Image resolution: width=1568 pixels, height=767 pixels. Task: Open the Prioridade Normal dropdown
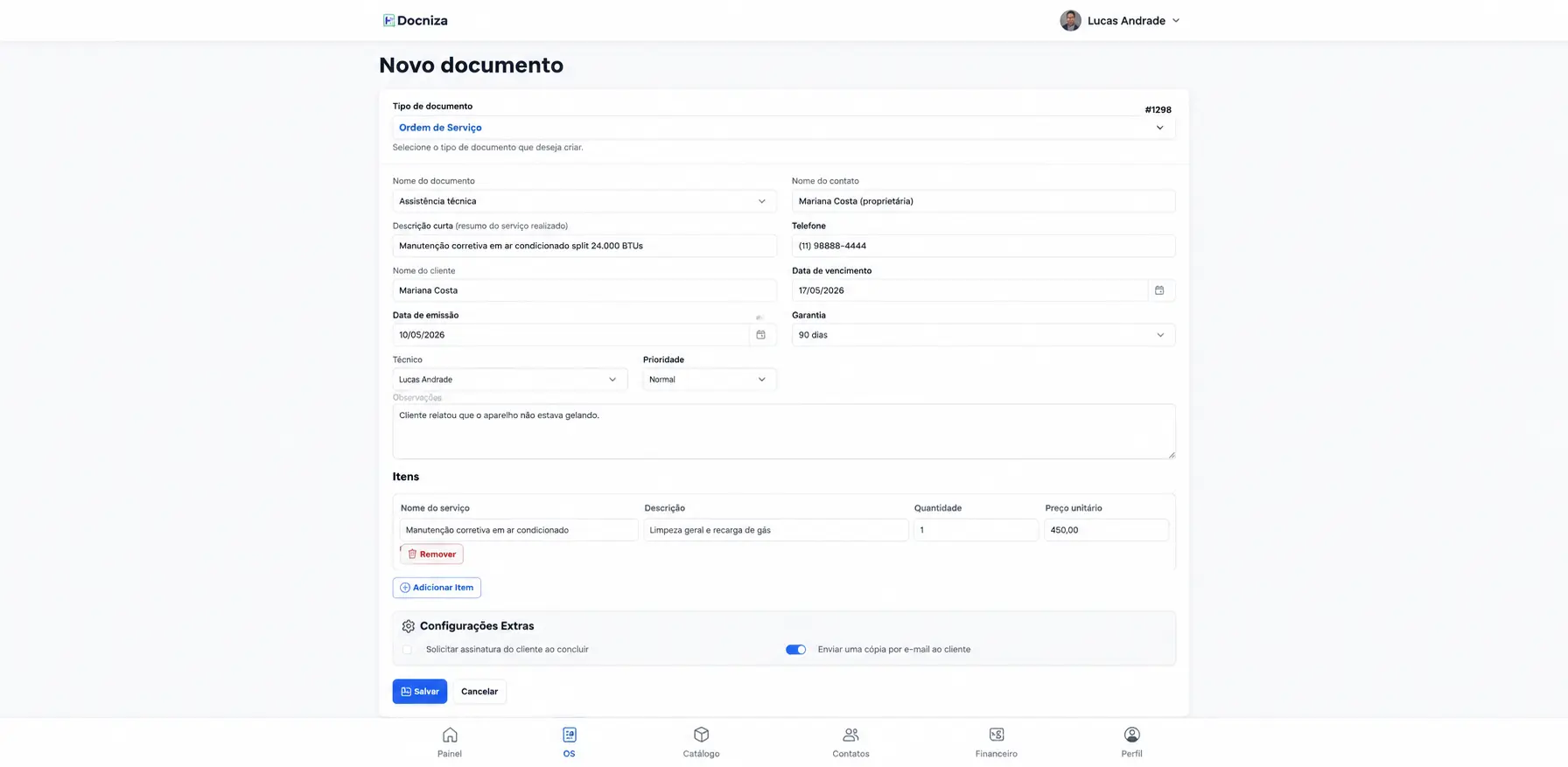click(709, 380)
